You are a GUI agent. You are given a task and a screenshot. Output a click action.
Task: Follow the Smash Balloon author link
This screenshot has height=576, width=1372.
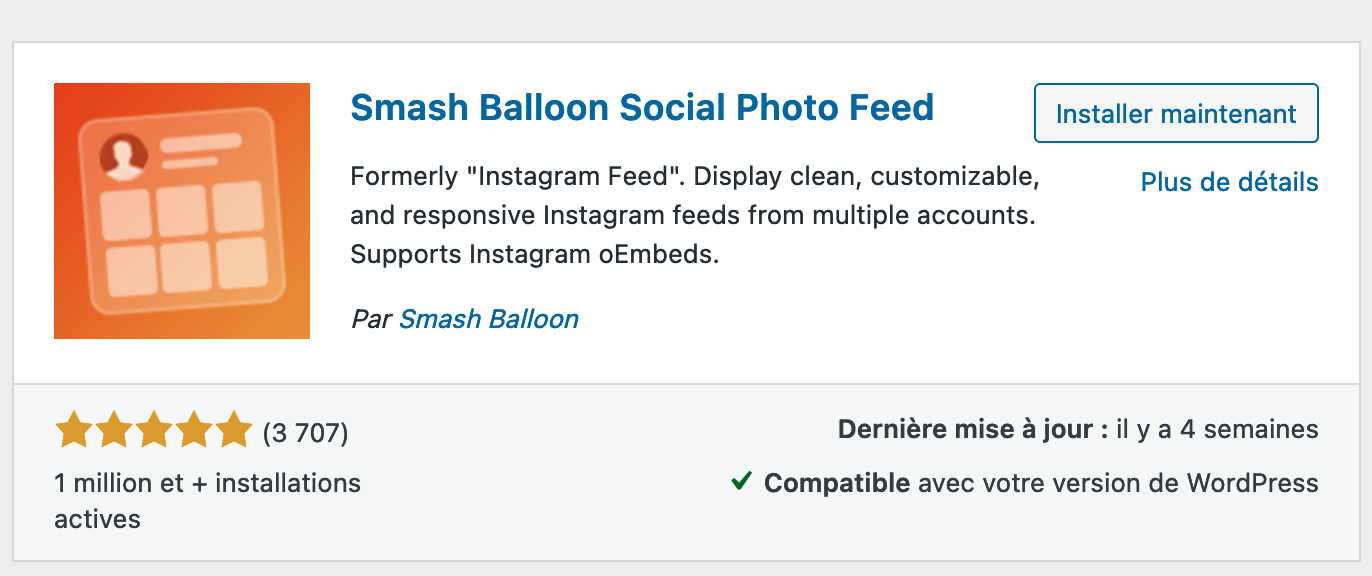(489, 319)
